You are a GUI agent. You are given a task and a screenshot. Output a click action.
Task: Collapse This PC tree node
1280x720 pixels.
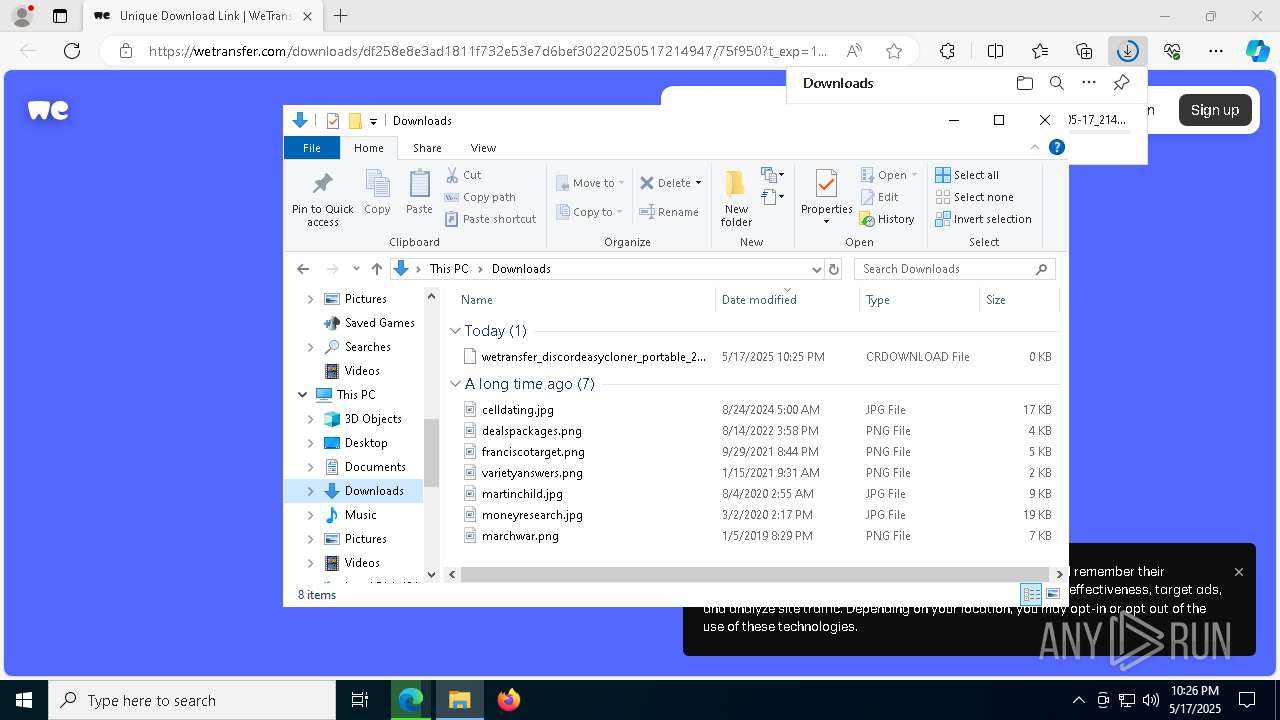coord(303,395)
